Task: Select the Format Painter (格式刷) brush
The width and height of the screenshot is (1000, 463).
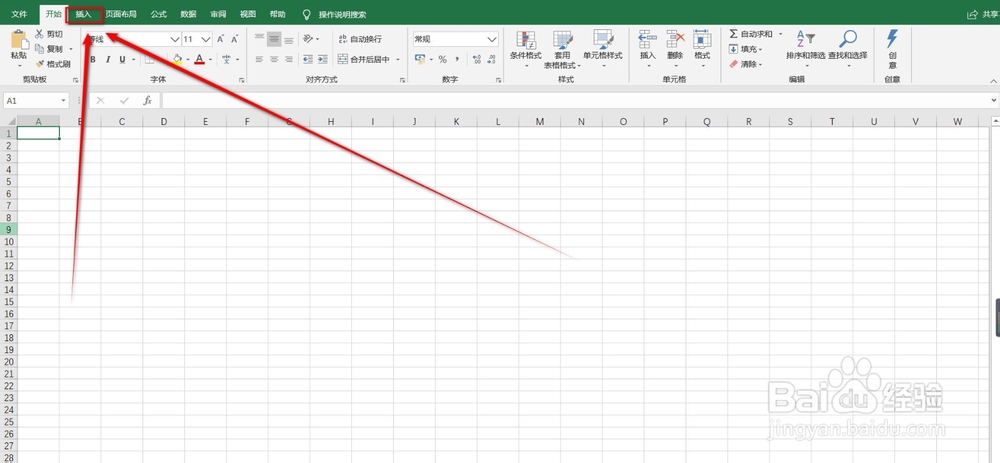Action: coord(40,64)
